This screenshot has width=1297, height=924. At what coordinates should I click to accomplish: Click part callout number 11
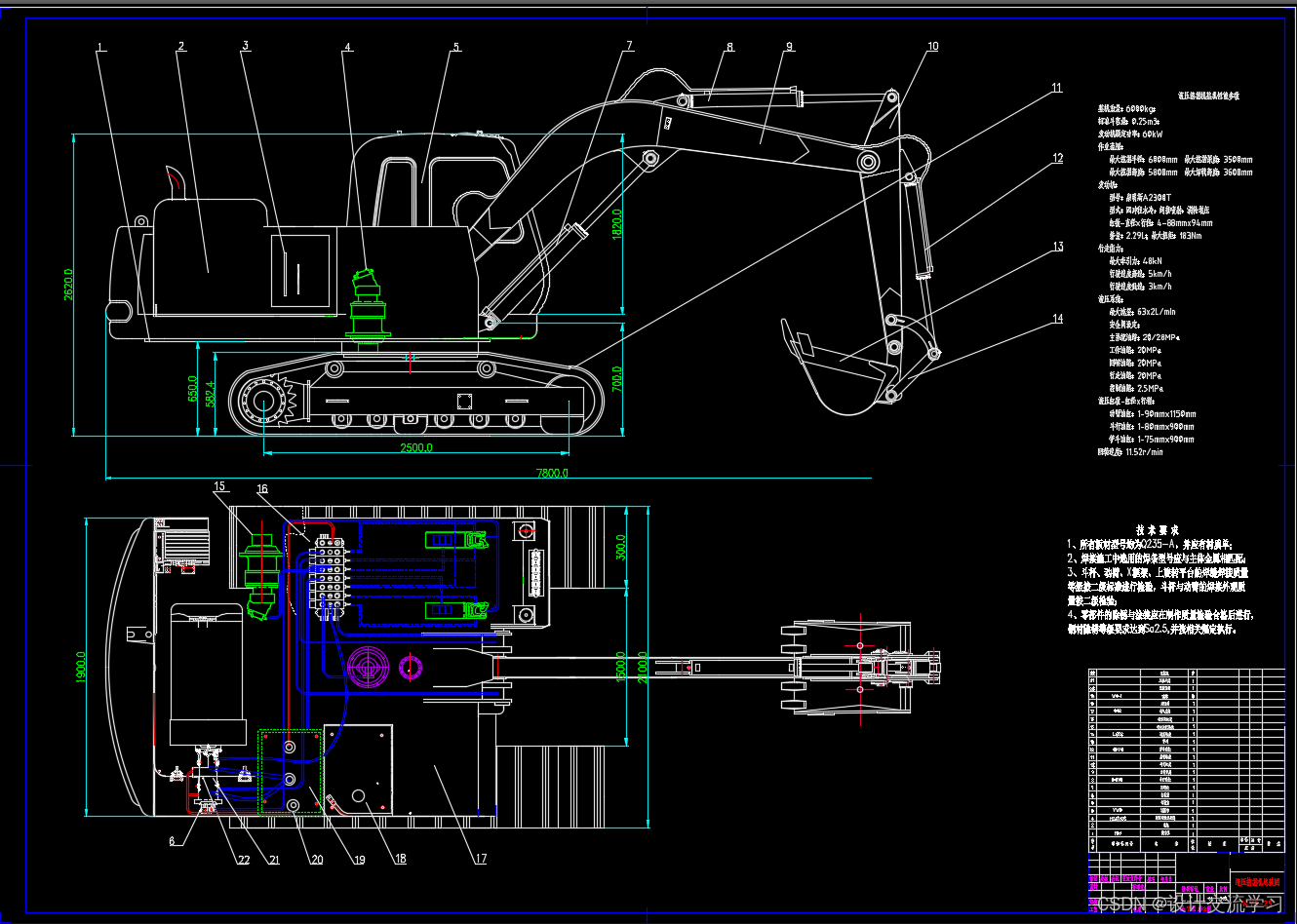click(x=1057, y=88)
